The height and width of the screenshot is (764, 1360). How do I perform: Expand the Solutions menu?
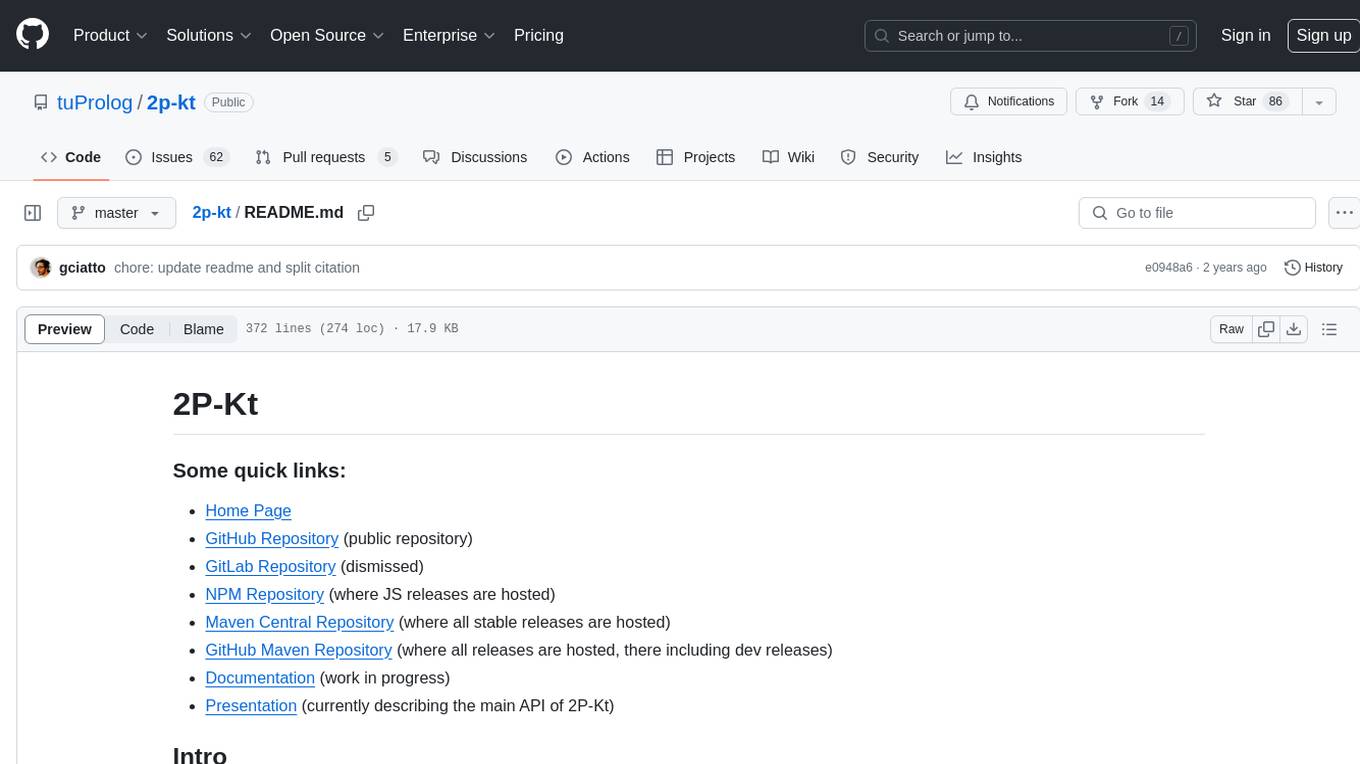[x=209, y=35]
